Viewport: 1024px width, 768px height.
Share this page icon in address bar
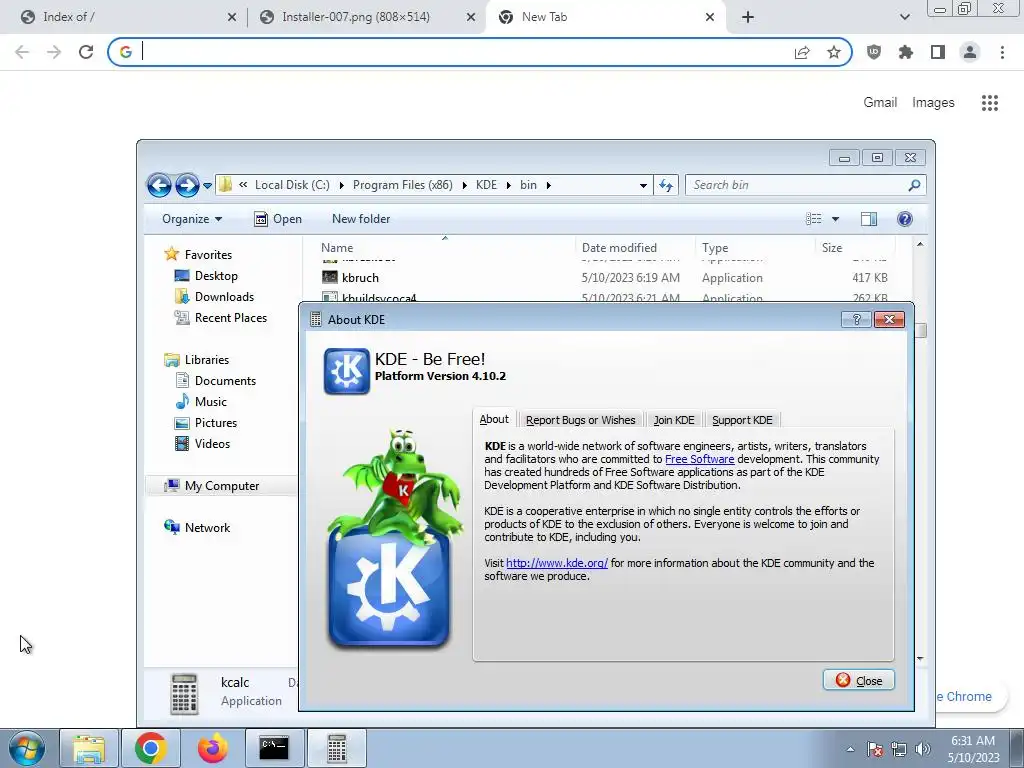802,52
